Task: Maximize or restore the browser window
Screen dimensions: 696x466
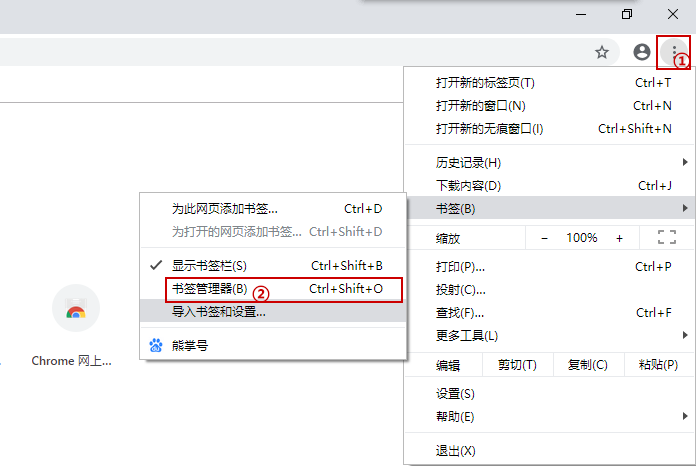Action: [627, 14]
